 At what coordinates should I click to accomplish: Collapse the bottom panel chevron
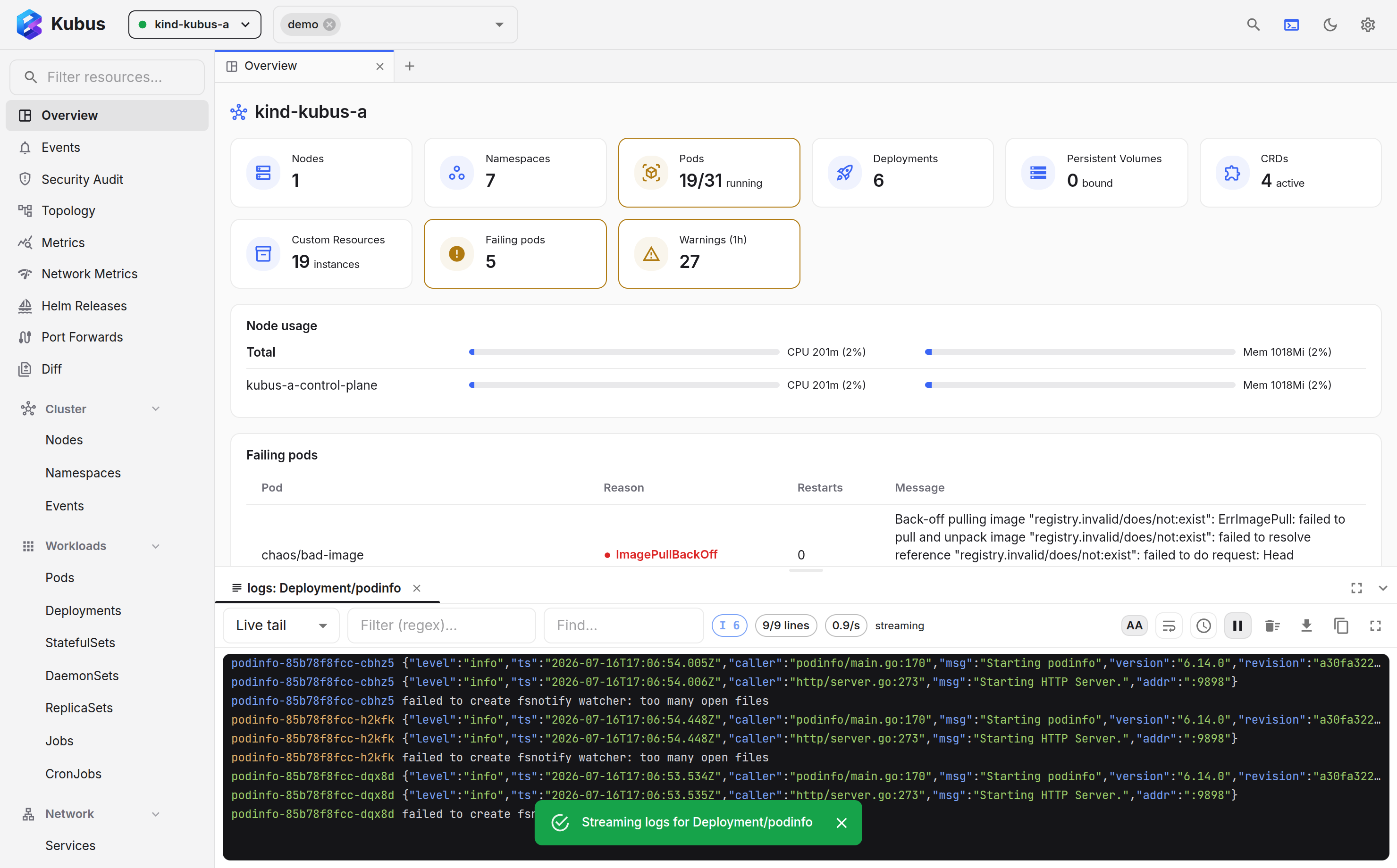[1383, 588]
